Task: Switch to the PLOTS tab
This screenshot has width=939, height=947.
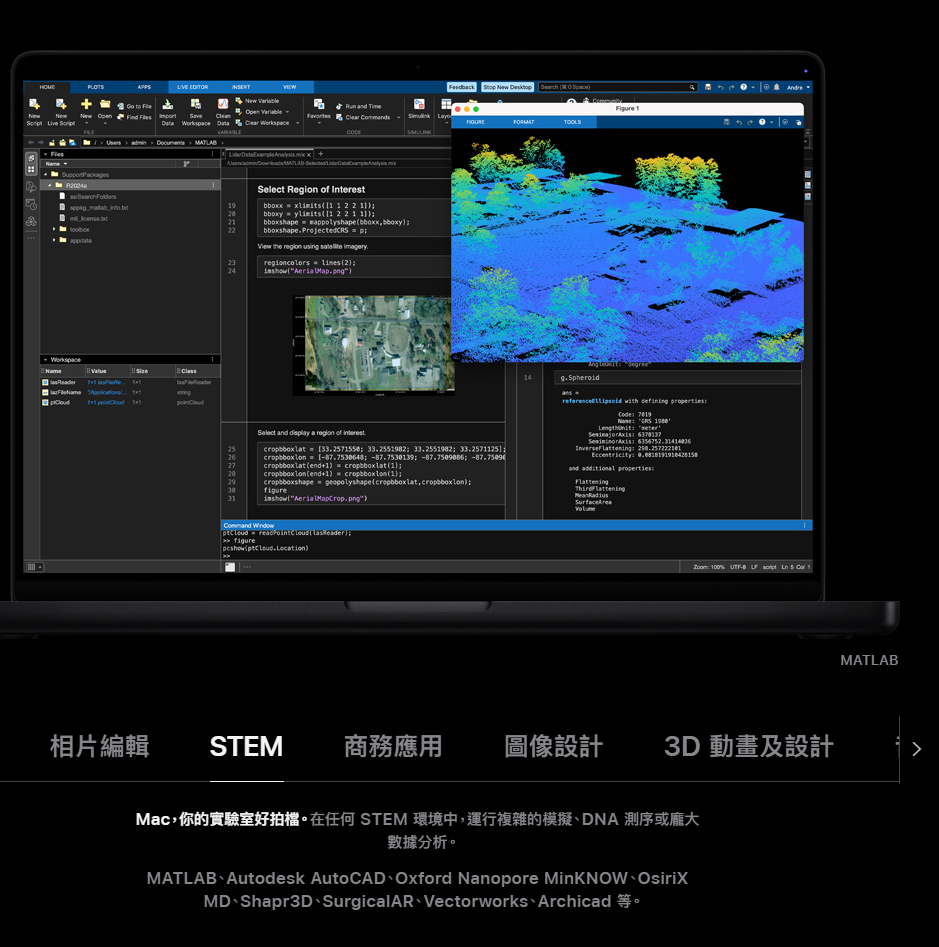Action: click(95, 87)
